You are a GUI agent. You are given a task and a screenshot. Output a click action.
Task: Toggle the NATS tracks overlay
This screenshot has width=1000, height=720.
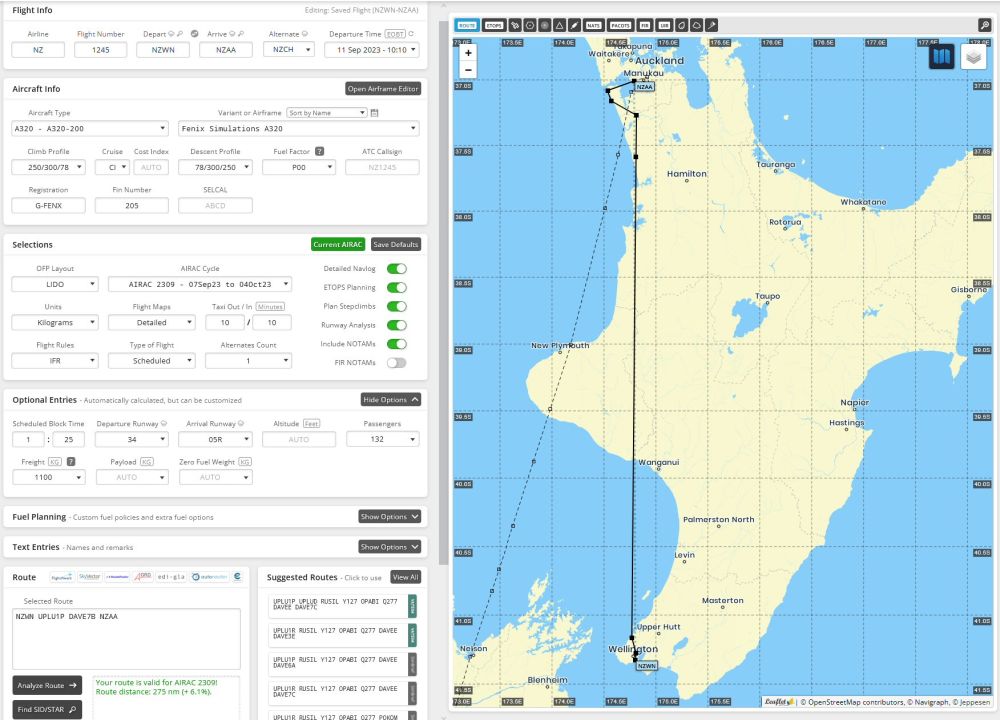[x=593, y=26]
